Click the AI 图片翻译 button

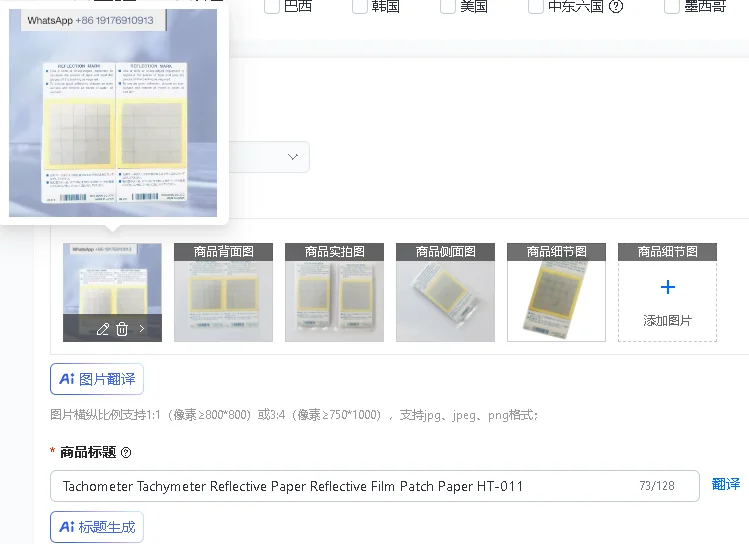[97, 379]
